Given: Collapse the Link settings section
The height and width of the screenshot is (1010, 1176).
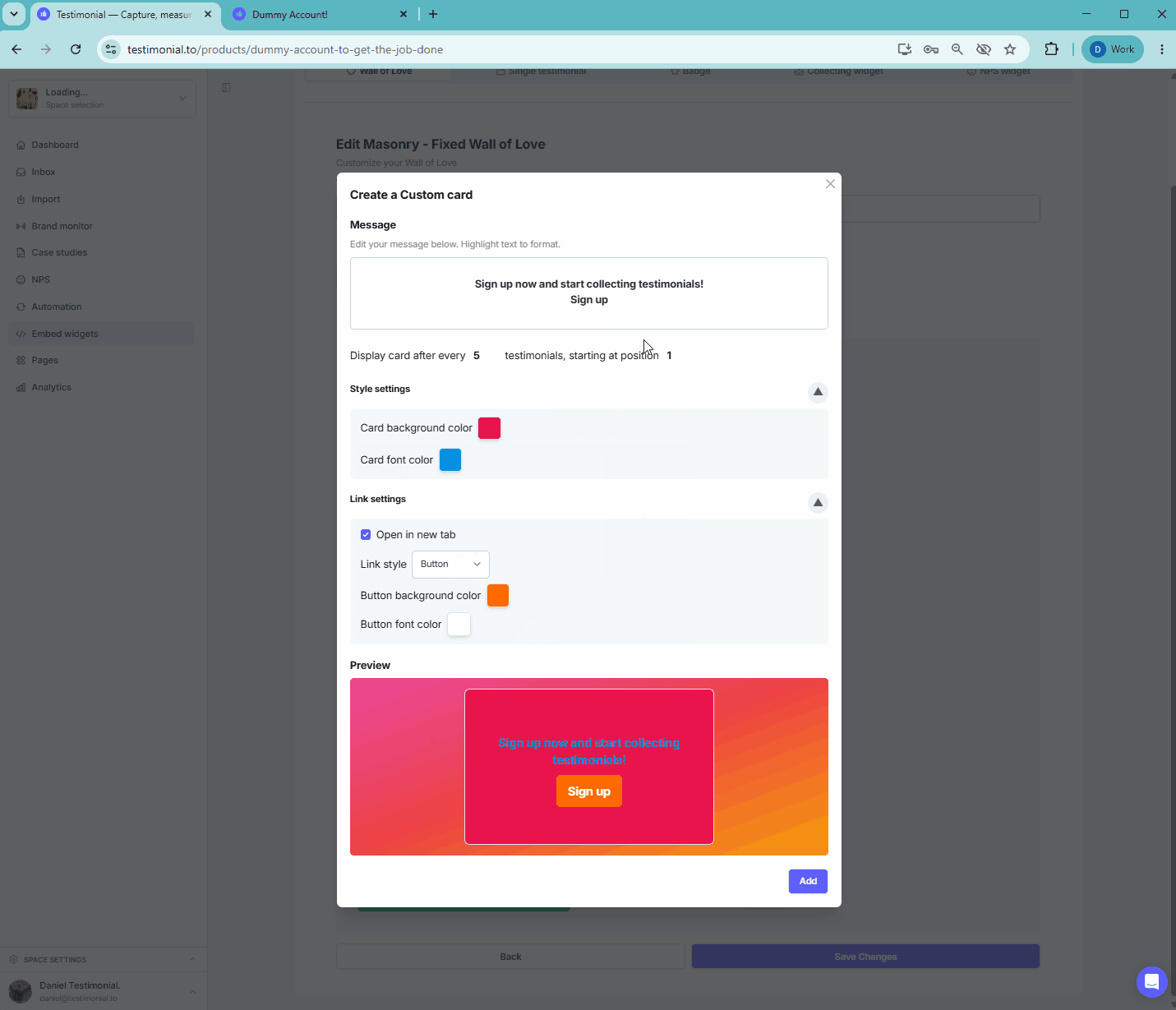Looking at the screenshot, I should pyautogui.click(x=818, y=502).
